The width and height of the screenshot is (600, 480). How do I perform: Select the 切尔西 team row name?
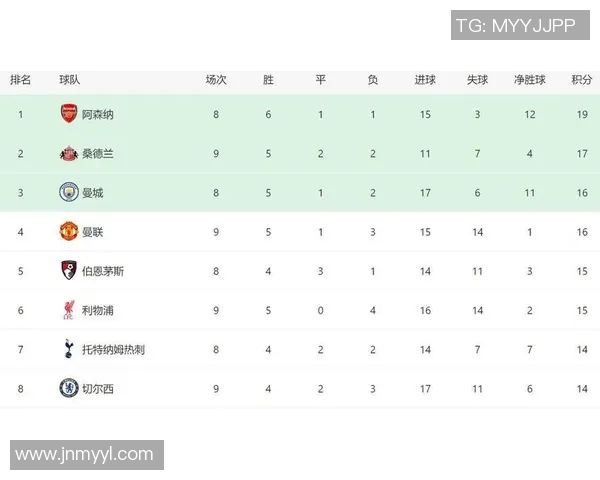pos(98,388)
